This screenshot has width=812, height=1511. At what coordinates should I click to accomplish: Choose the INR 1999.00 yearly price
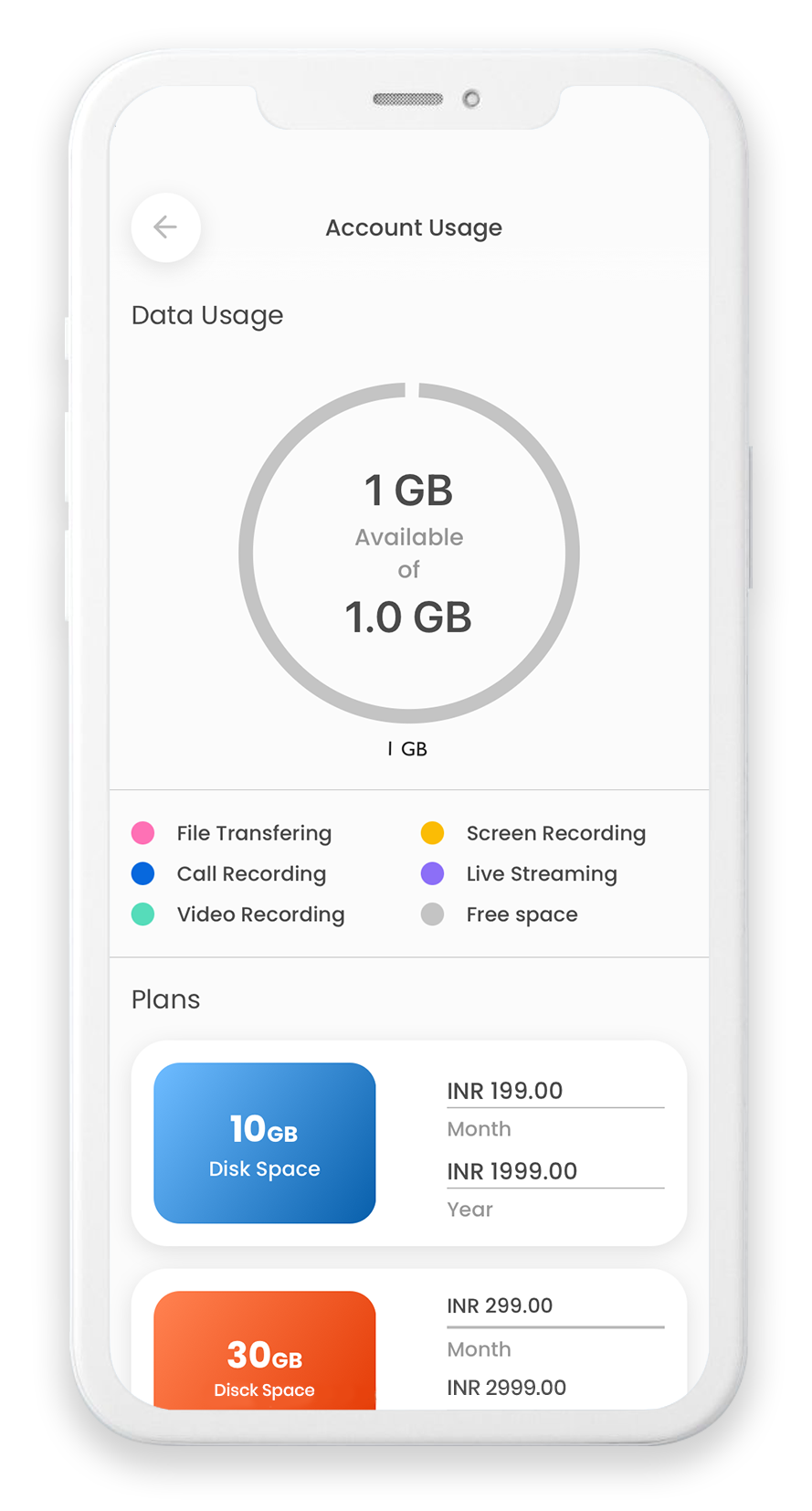511,1171
